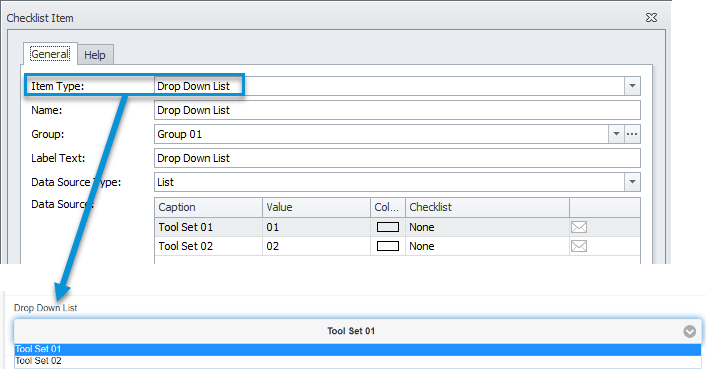This screenshot has height=369, width=706.
Task: Expand the Group dropdown arrow
Action: tap(616, 134)
